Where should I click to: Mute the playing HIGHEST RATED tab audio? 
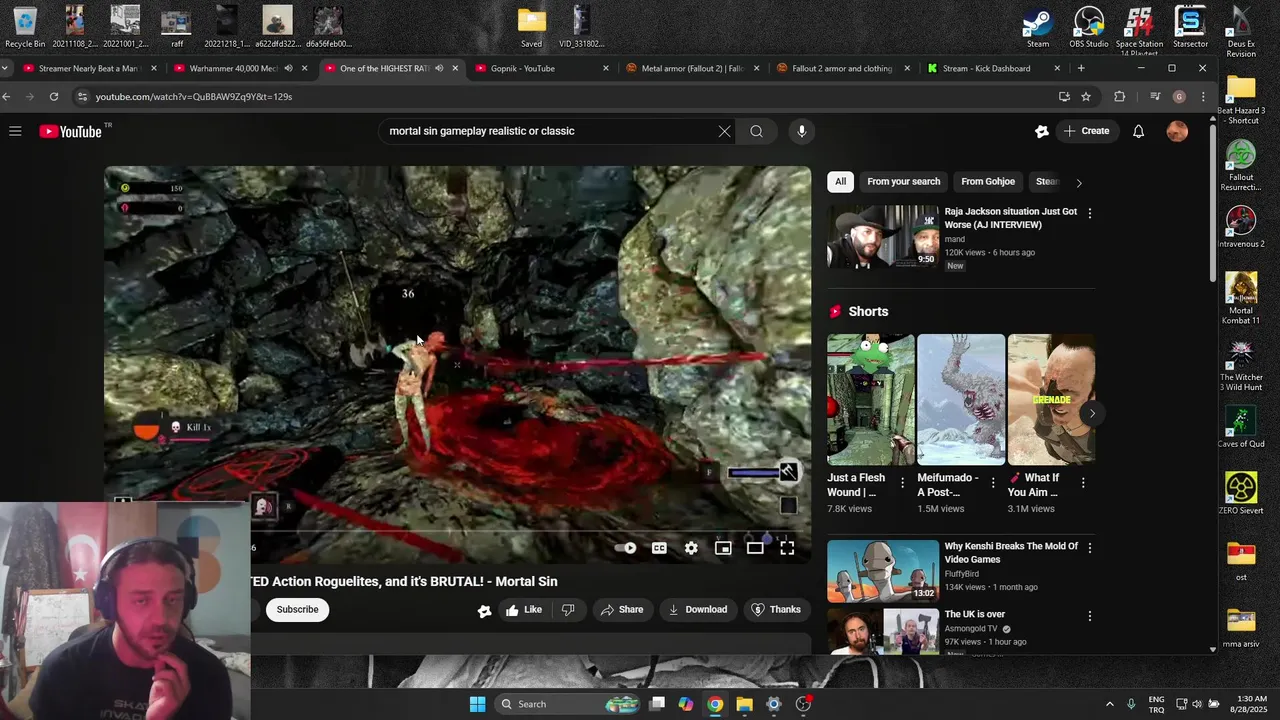pyautogui.click(x=439, y=68)
